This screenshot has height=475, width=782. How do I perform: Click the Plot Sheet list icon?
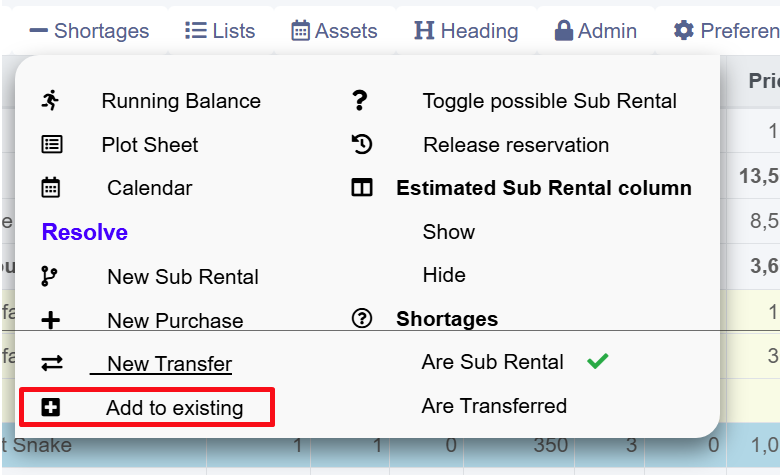[x=51, y=144]
